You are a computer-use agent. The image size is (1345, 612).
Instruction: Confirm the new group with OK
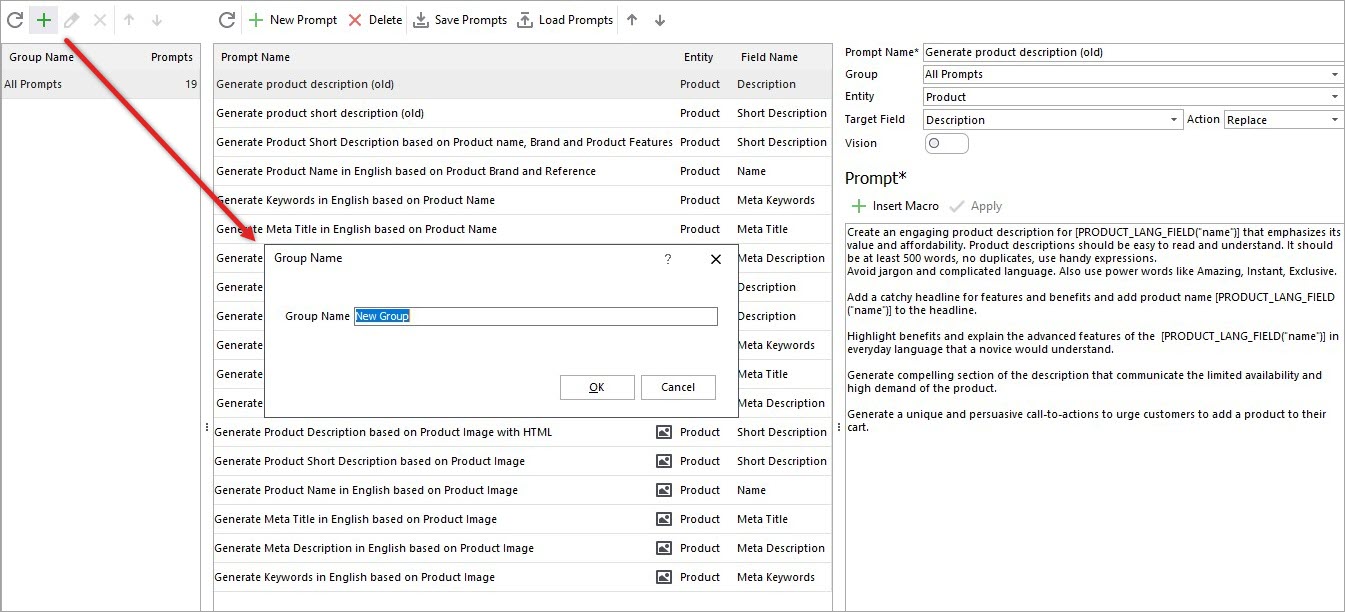597,387
